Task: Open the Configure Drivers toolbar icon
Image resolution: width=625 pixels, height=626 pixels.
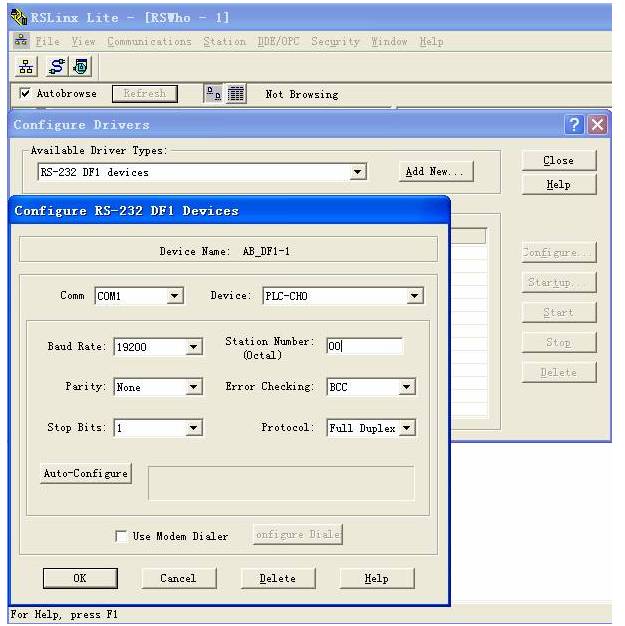Action: click(x=56, y=67)
